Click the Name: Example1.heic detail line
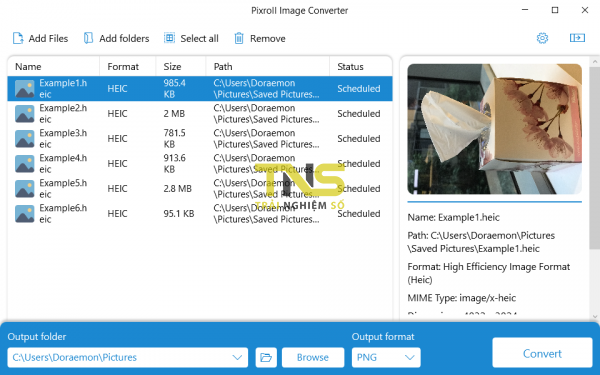The width and height of the screenshot is (600, 375). (x=453, y=217)
